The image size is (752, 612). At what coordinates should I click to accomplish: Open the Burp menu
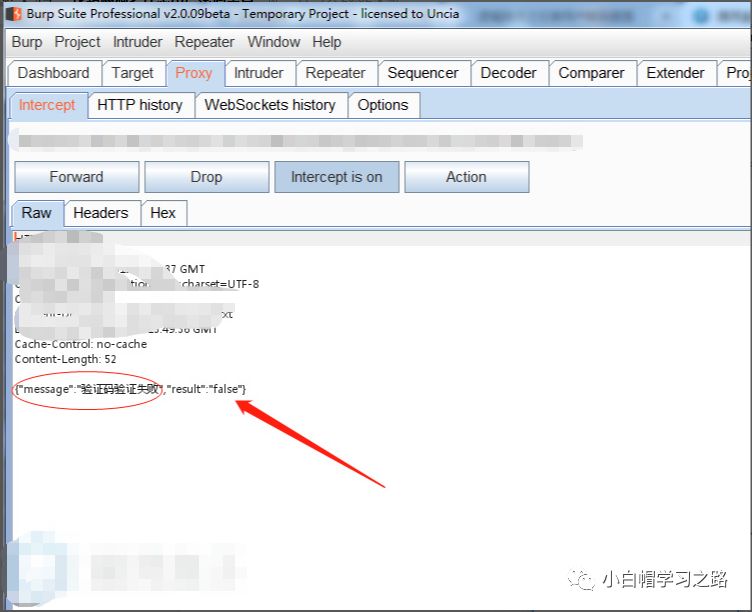27,42
